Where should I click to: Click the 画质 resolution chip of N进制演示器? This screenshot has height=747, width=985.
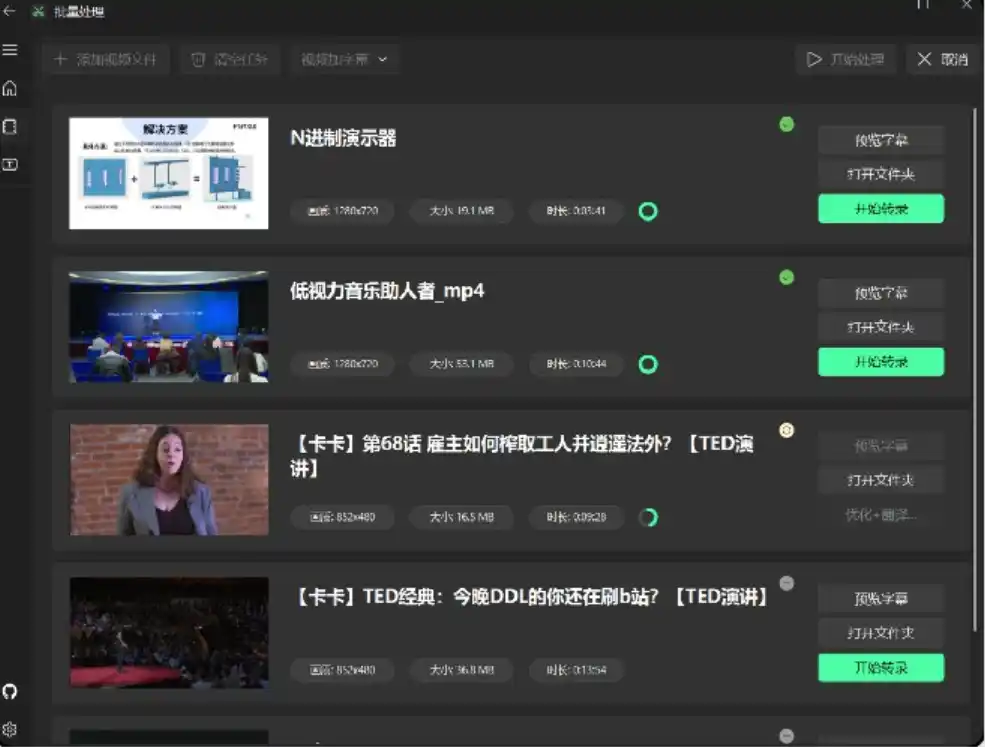(343, 211)
